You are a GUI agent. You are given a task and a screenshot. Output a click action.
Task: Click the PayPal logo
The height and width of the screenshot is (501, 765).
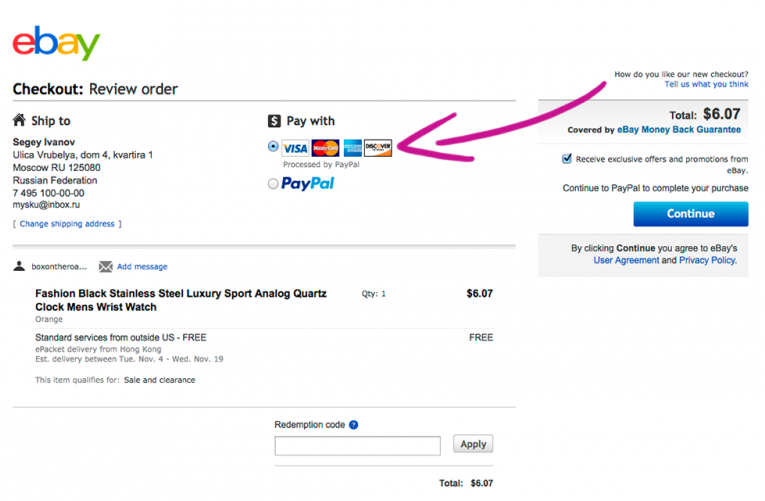(307, 183)
